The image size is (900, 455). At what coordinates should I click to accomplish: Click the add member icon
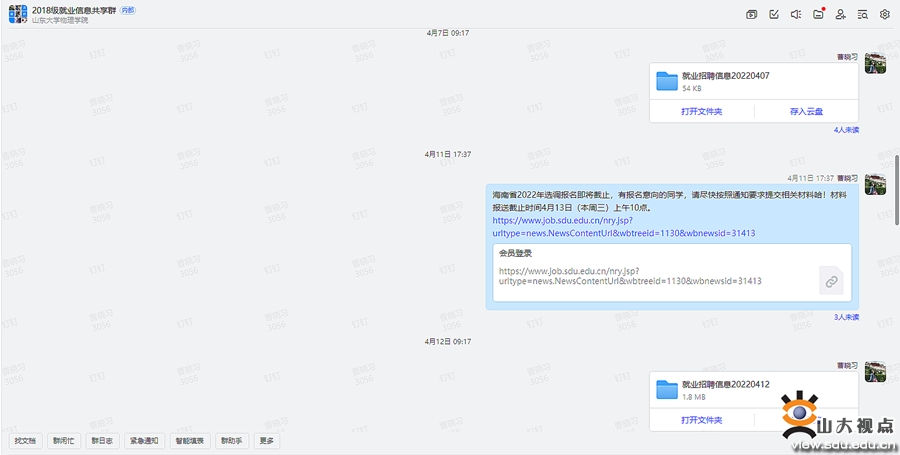841,14
